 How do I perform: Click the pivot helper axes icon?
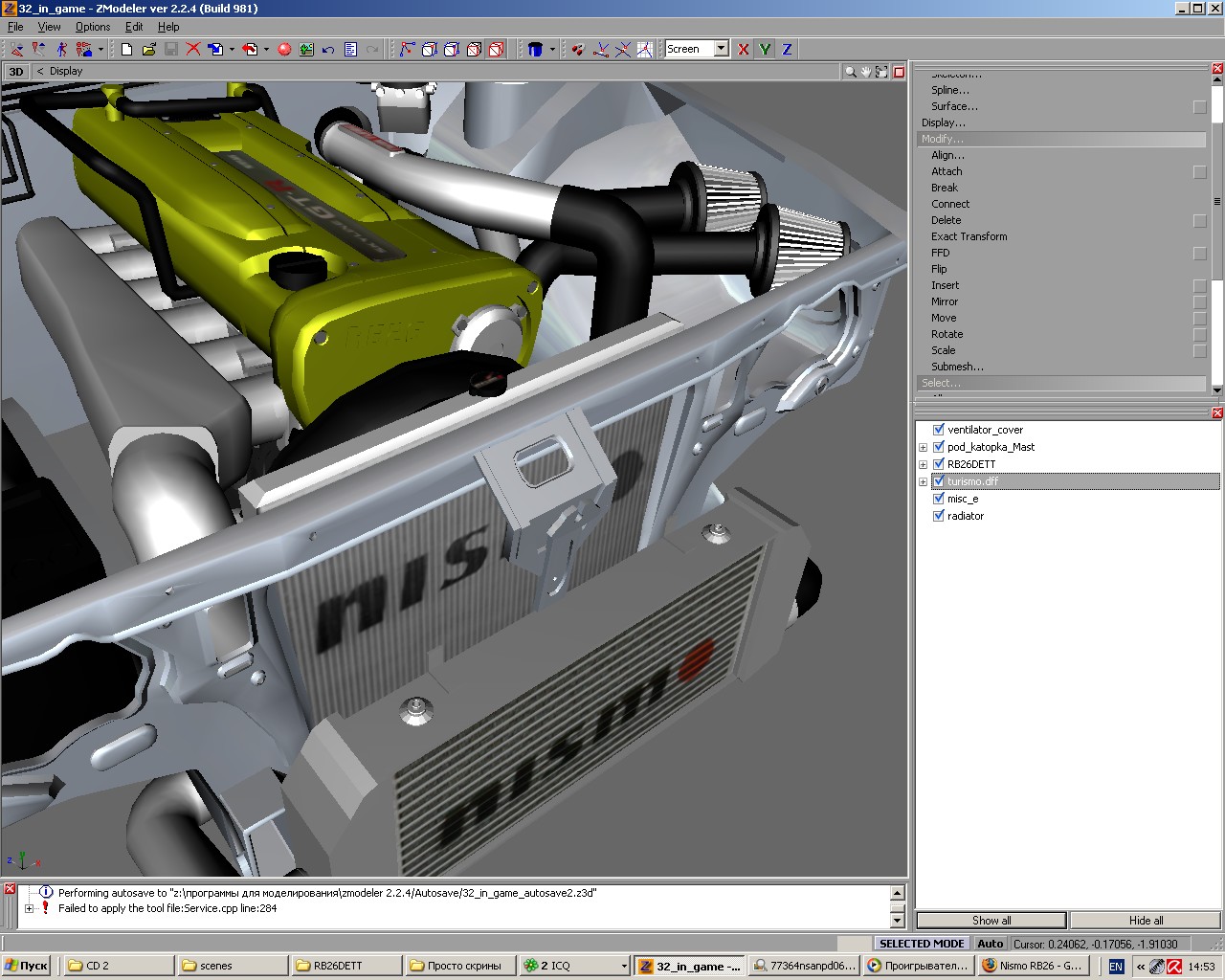[601, 49]
